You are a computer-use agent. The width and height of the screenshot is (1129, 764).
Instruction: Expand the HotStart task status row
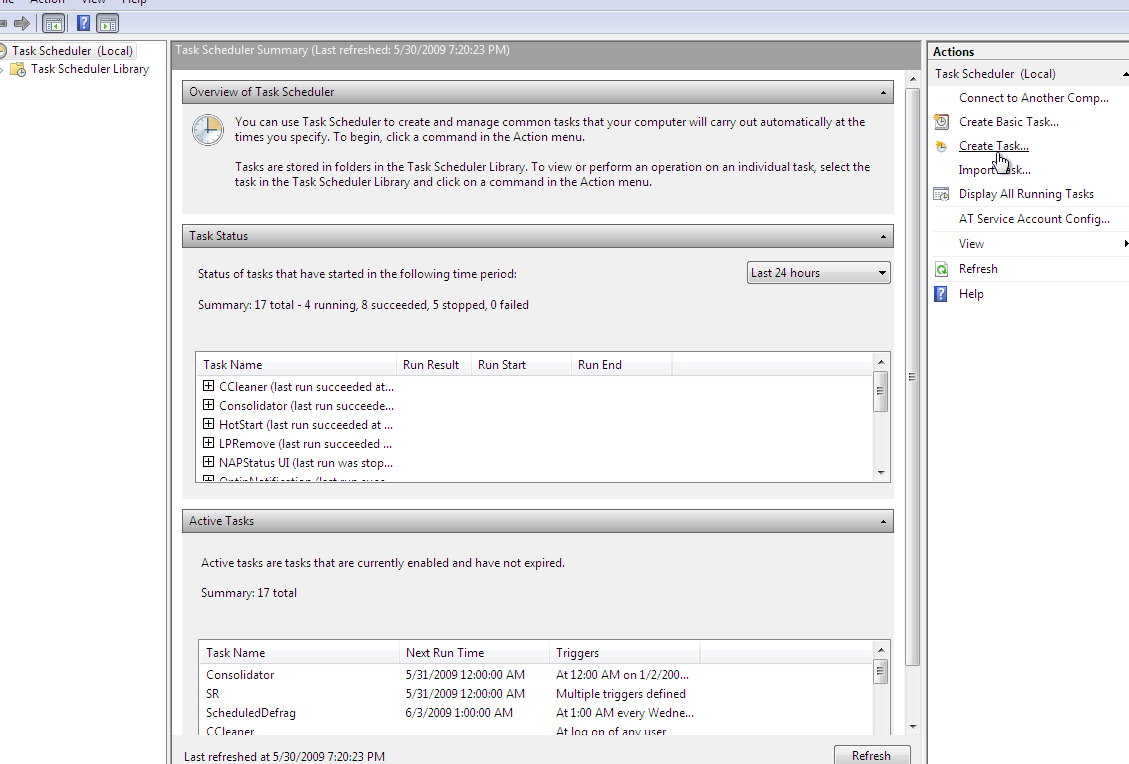click(208, 424)
